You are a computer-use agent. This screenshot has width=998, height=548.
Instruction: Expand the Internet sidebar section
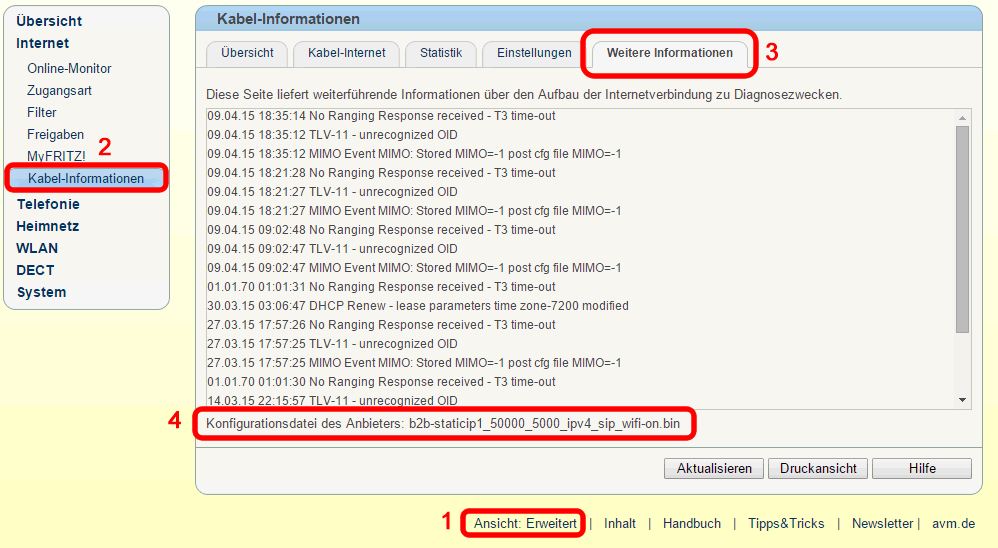click(43, 43)
